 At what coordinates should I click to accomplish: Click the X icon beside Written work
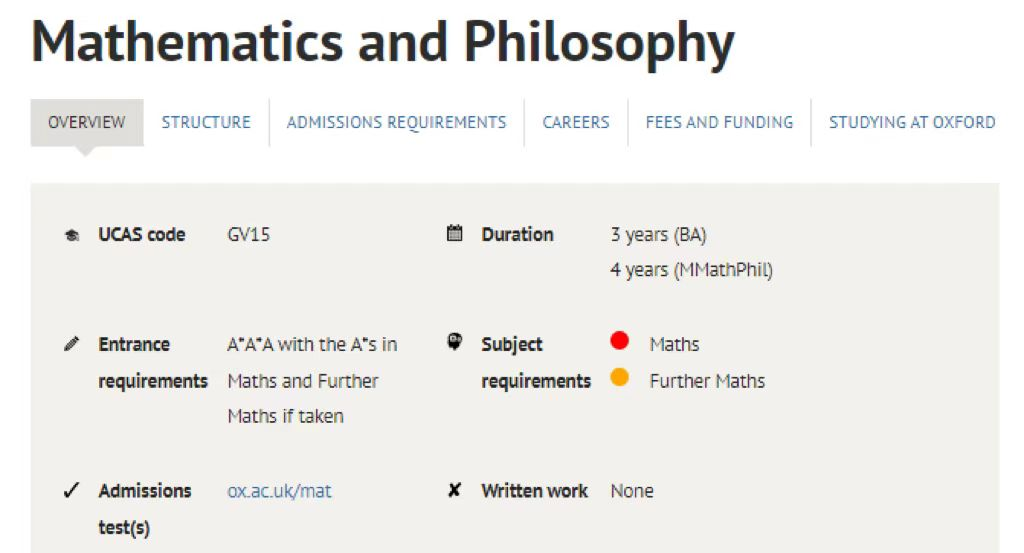click(455, 490)
